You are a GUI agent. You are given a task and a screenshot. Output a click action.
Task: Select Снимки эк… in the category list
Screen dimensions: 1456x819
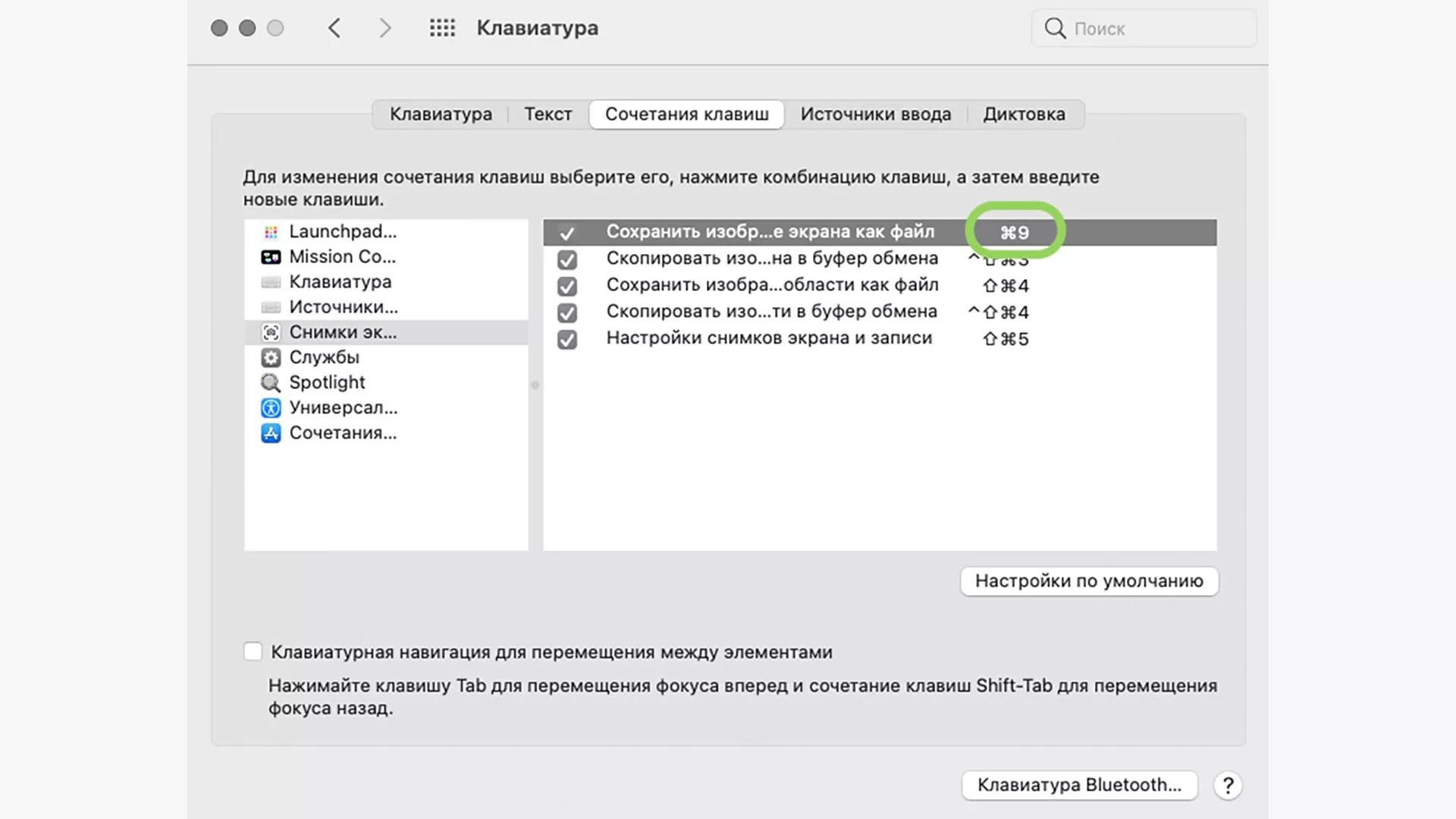[x=386, y=332]
